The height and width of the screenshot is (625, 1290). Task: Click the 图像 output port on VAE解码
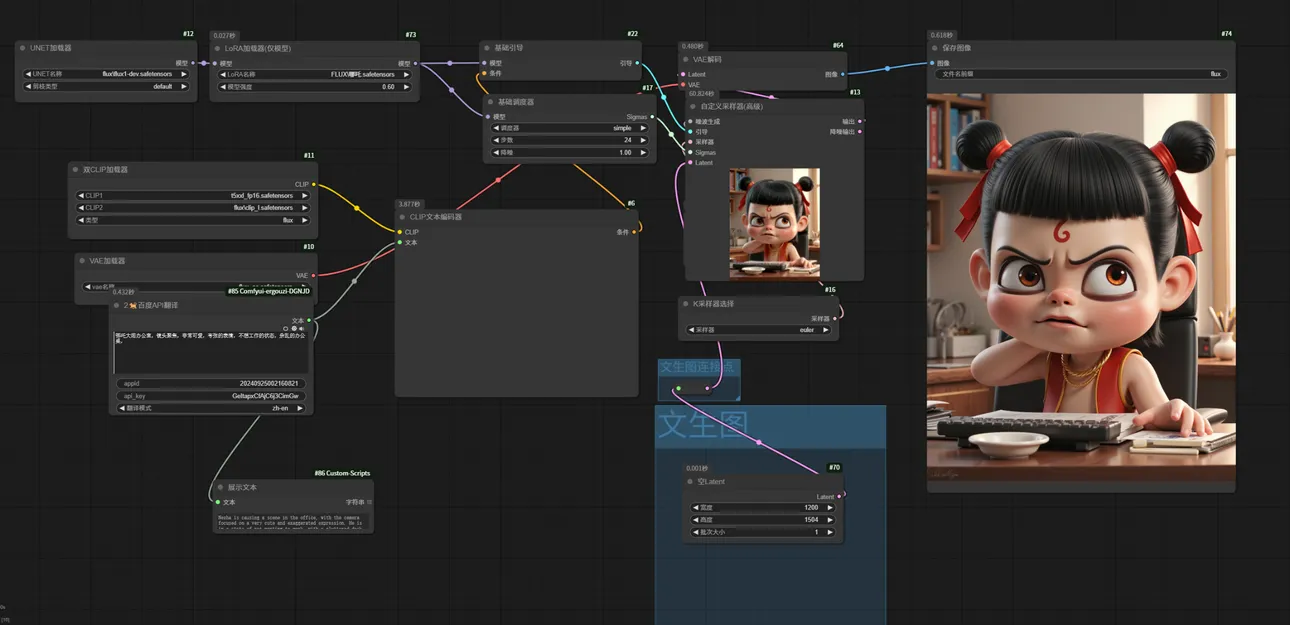(x=843, y=74)
